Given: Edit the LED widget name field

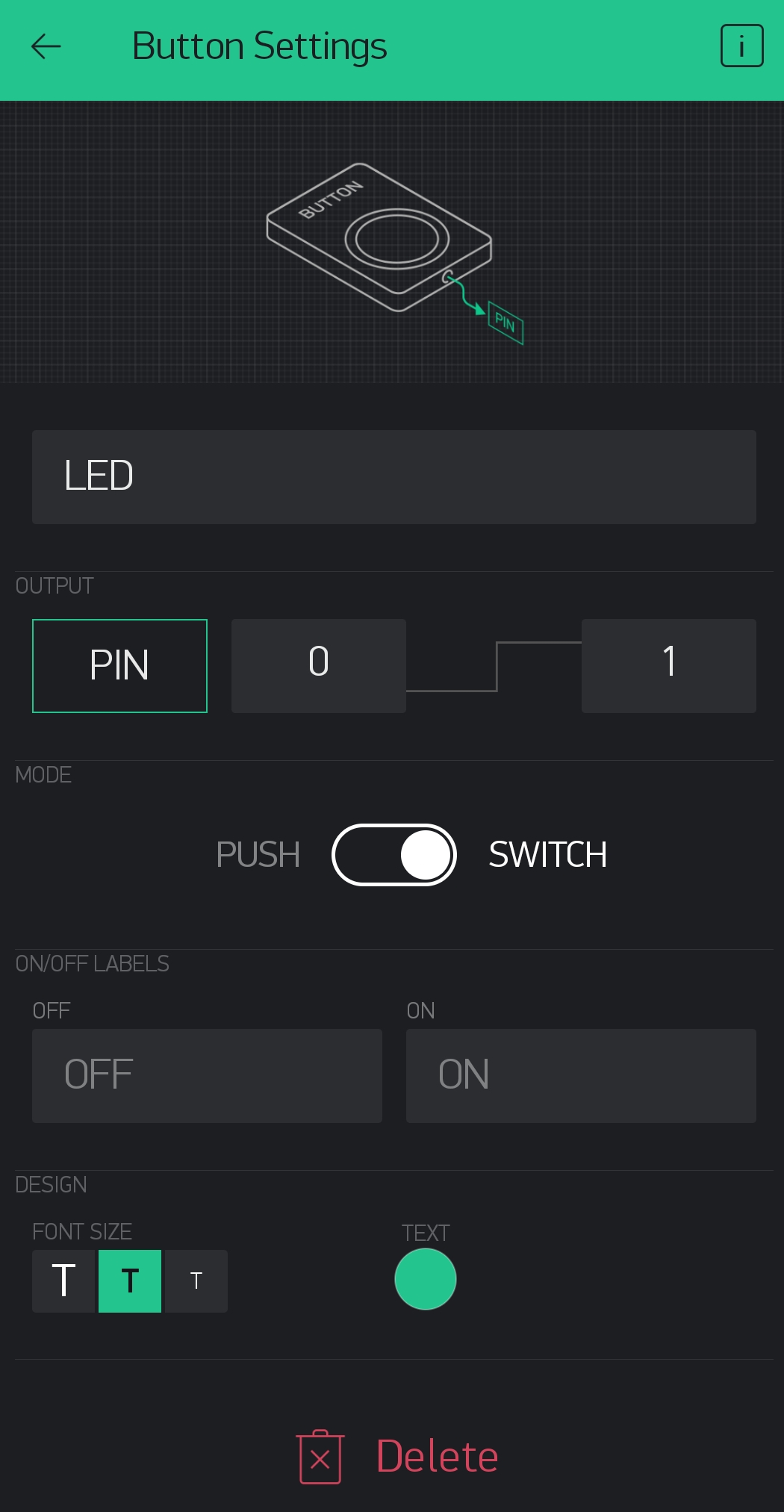Looking at the screenshot, I should tap(394, 477).
